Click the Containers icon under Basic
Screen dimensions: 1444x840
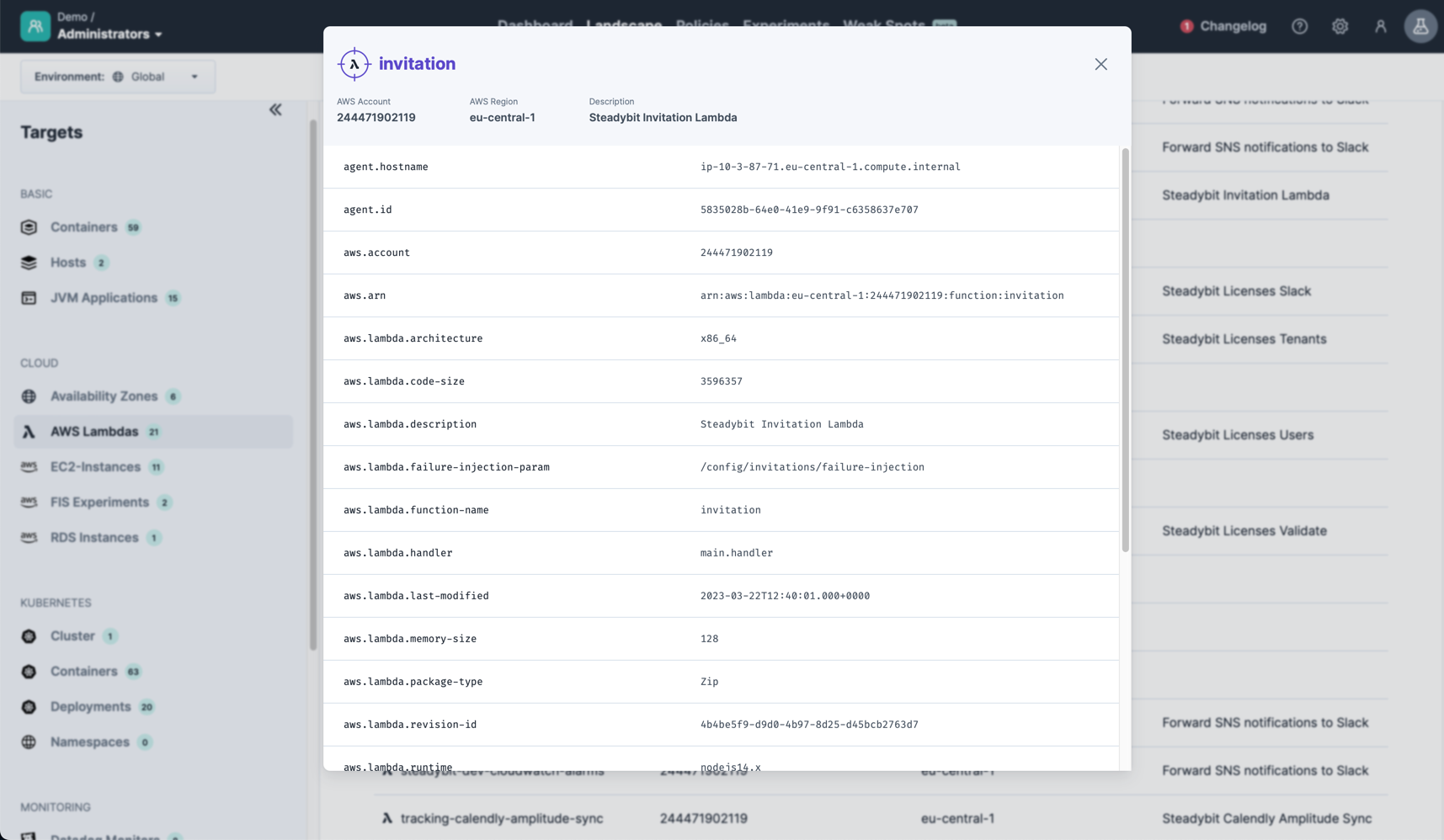tap(29, 227)
